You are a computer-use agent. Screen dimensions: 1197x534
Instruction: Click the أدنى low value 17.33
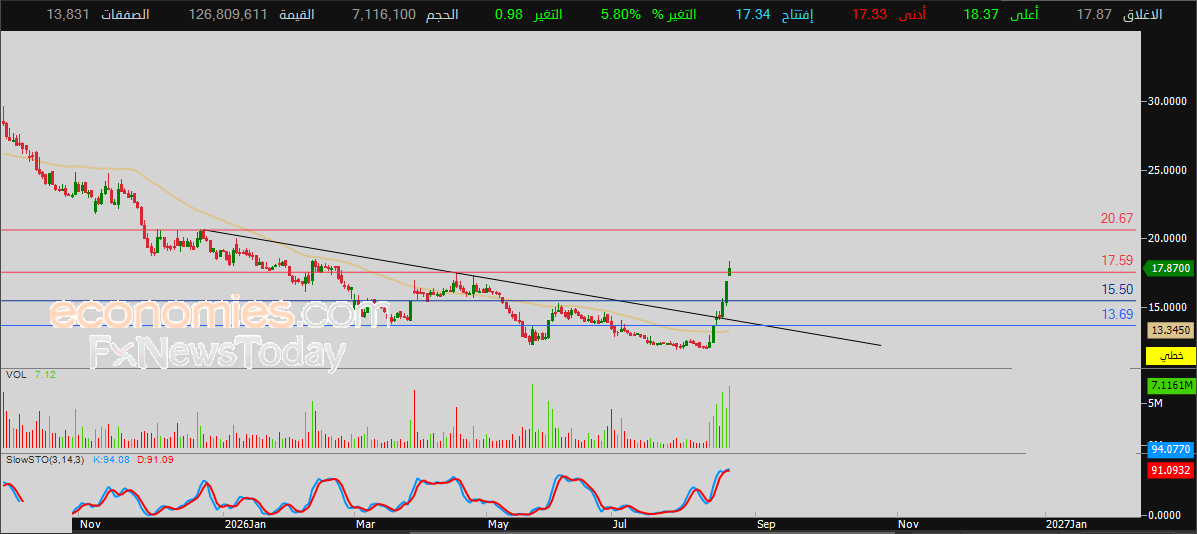click(870, 14)
